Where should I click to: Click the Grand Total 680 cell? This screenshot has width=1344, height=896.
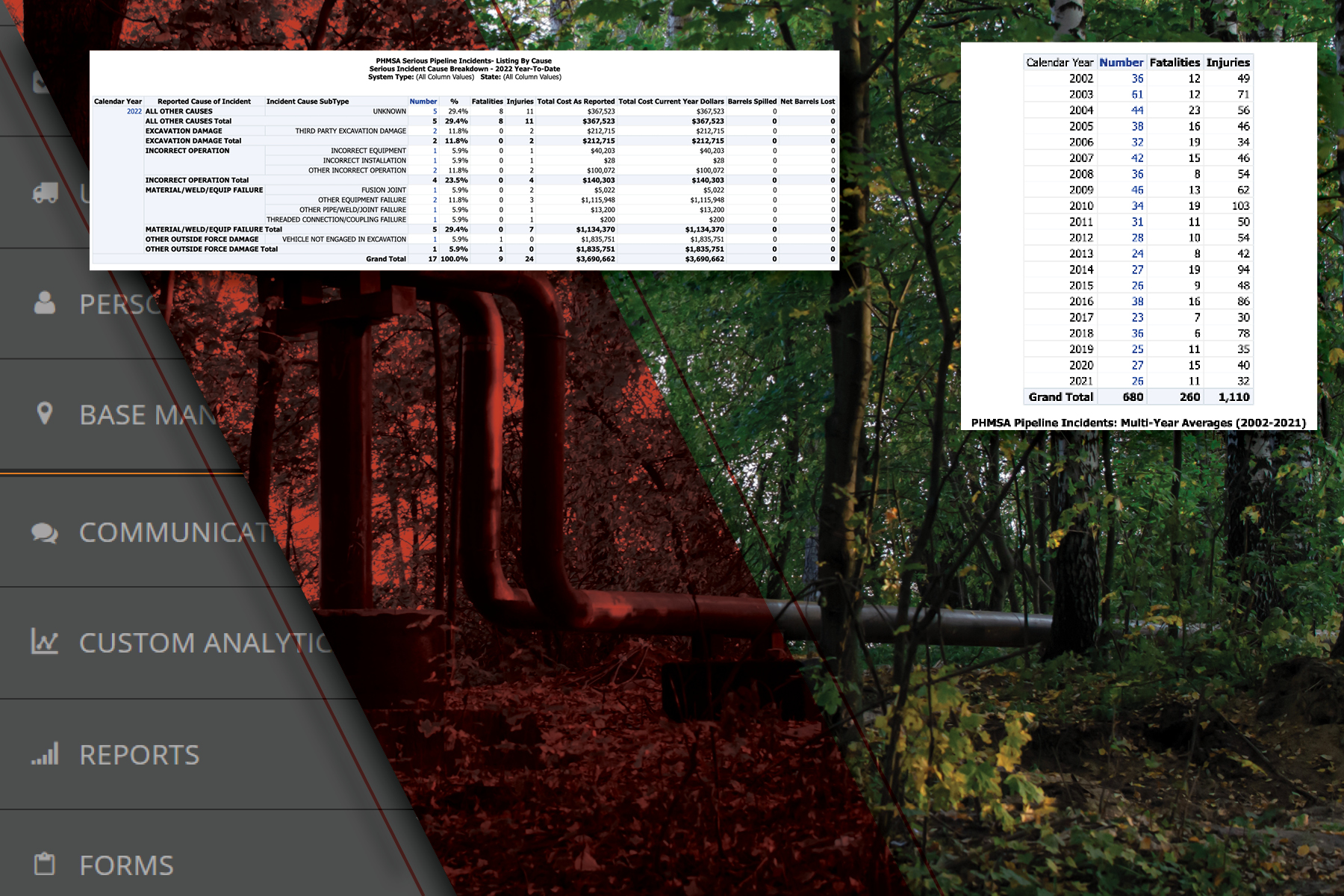click(x=1133, y=397)
